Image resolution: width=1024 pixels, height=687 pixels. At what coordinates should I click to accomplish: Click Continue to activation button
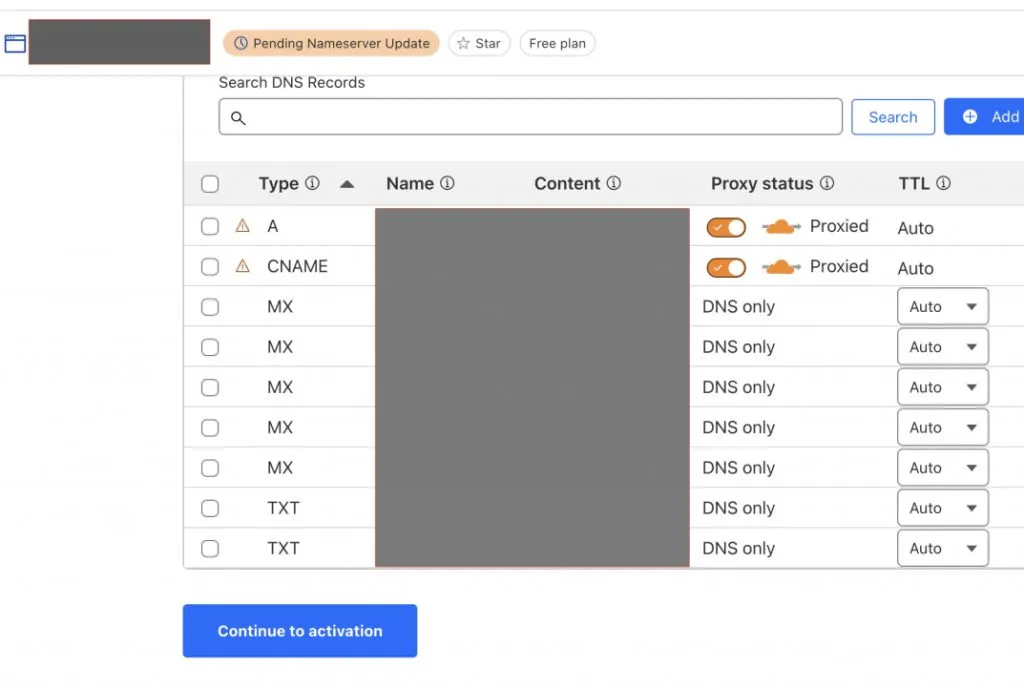coord(300,631)
